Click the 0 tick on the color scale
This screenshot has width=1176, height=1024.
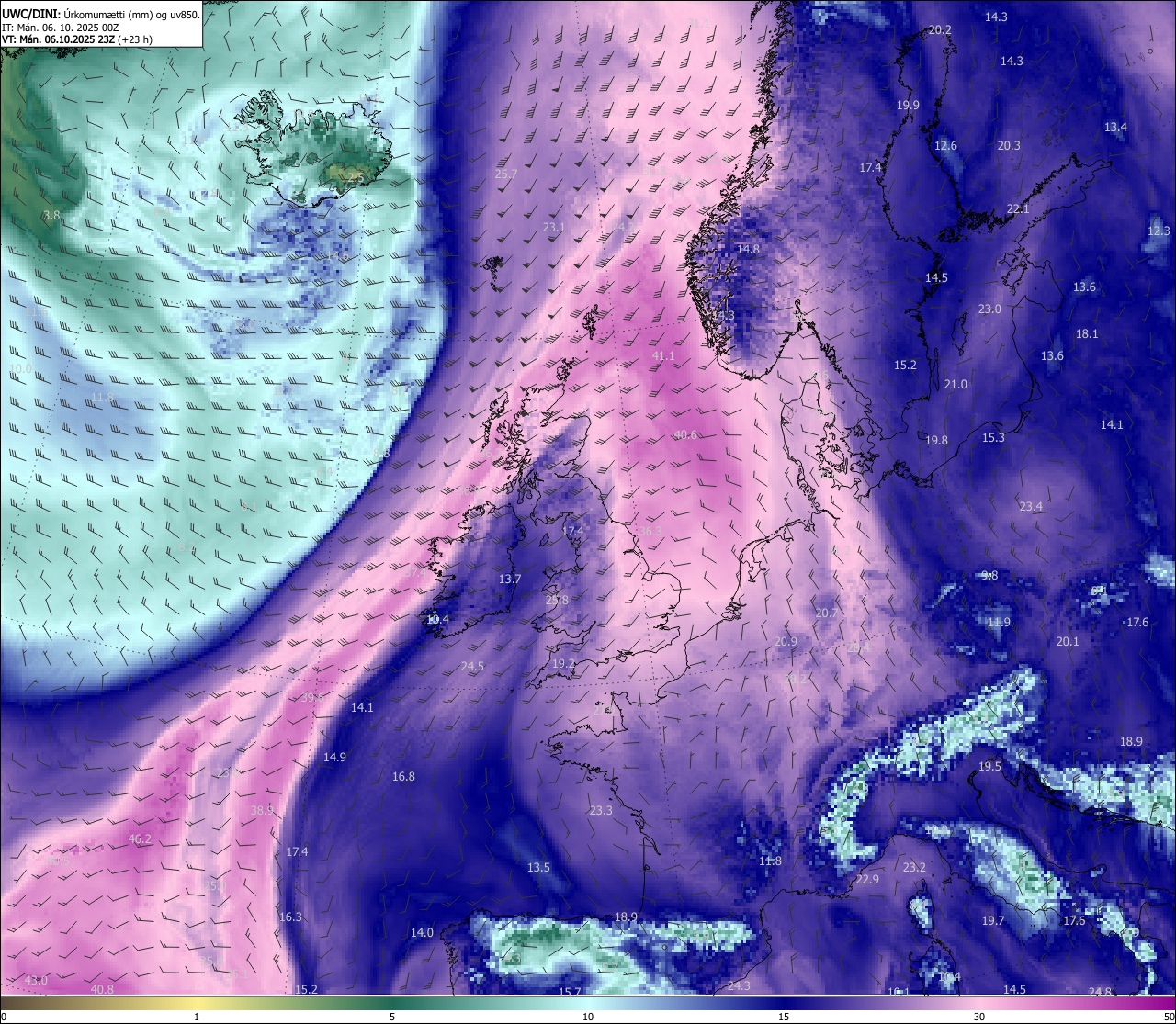(x=4, y=1017)
